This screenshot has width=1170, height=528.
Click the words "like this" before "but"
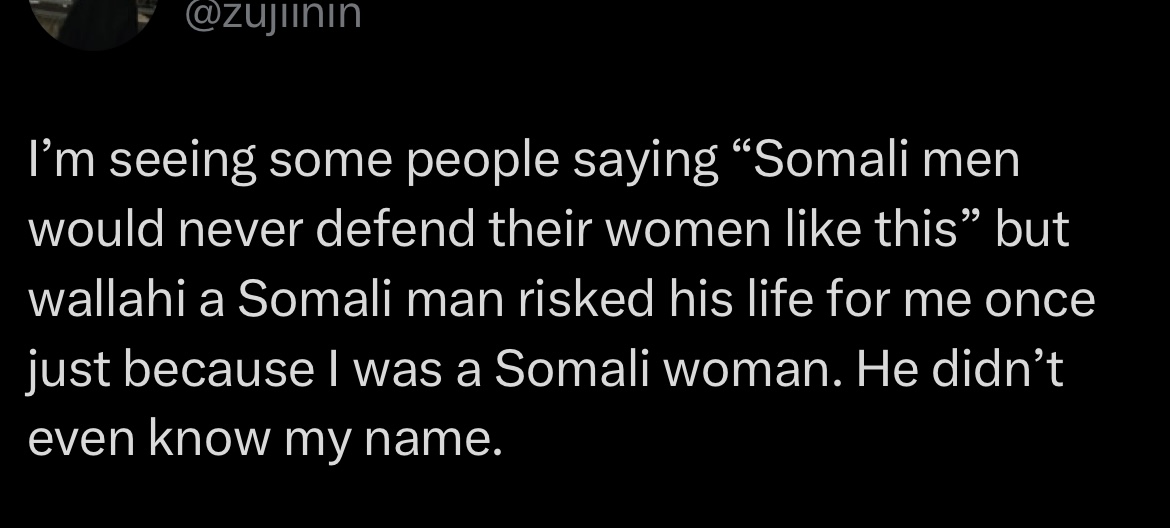(x=856, y=231)
